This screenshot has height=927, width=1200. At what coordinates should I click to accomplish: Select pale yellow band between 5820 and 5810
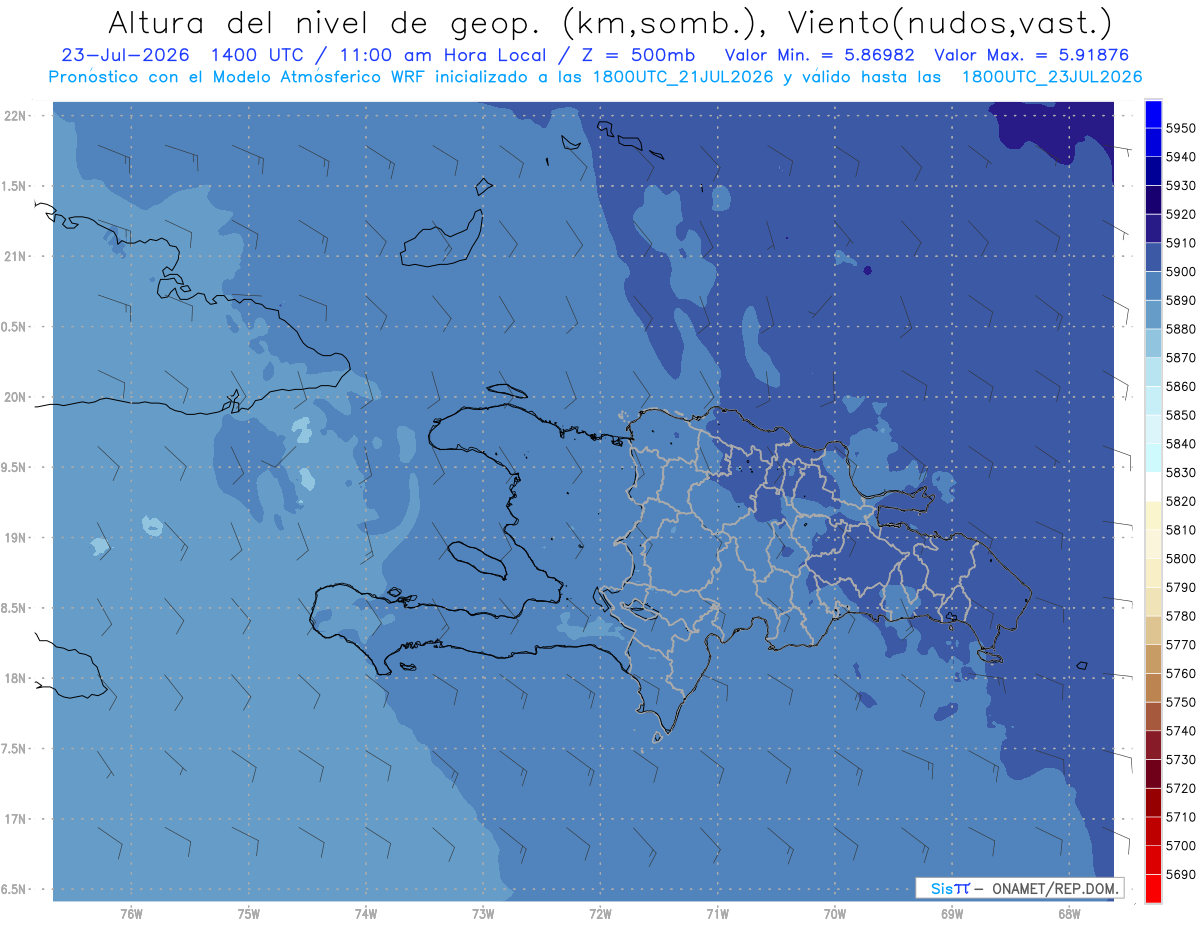tap(1153, 515)
